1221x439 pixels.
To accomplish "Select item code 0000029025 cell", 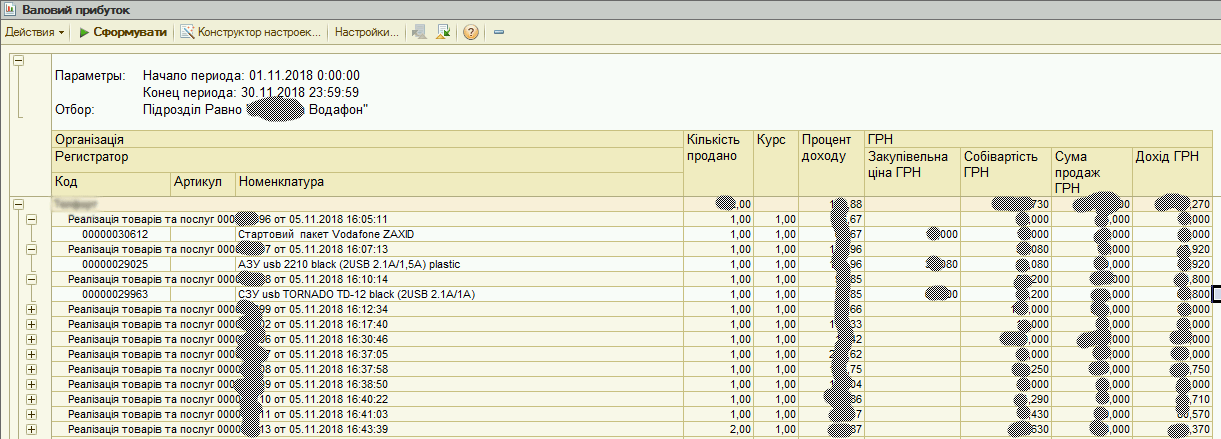I will (x=110, y=264).
